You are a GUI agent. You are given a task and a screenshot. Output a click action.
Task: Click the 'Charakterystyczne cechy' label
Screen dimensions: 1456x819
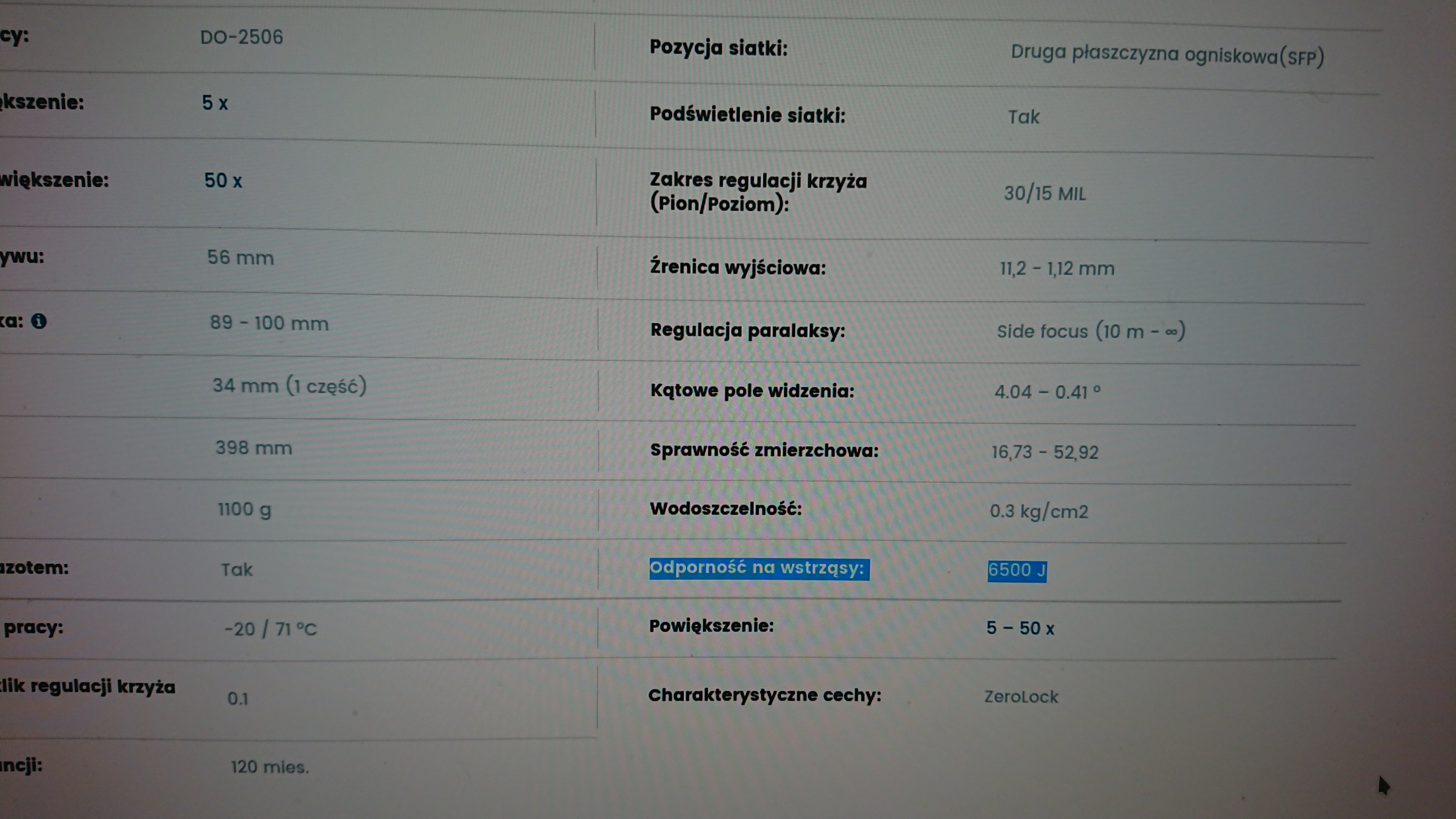pyautogui.click(x=765, y=695)
